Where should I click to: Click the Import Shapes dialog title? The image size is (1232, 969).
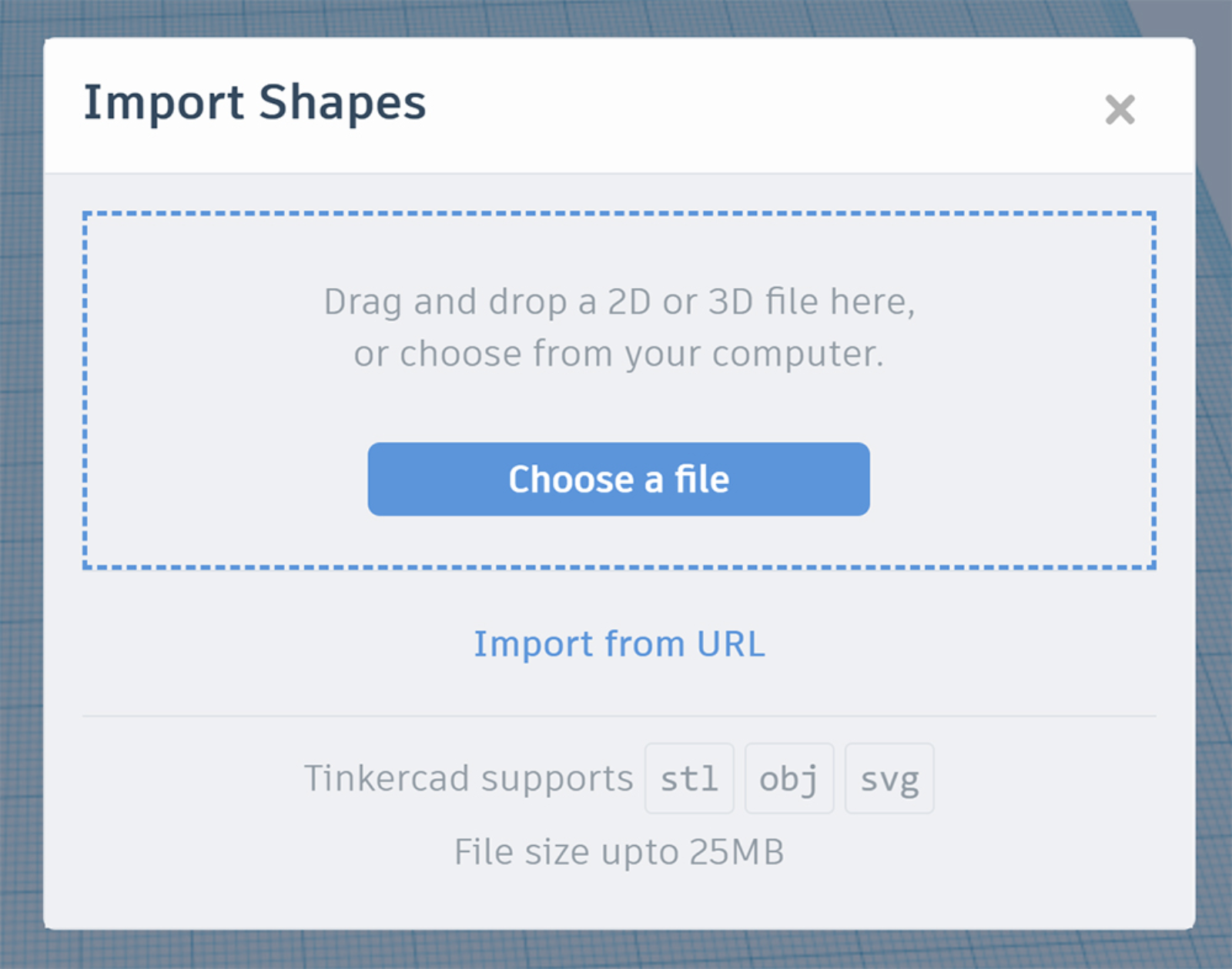254,103
